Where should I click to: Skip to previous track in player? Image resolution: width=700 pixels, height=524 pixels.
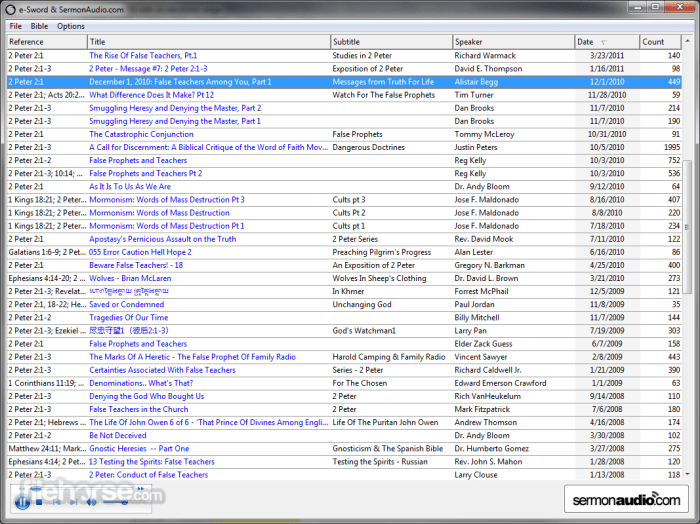tap(56, 502)
